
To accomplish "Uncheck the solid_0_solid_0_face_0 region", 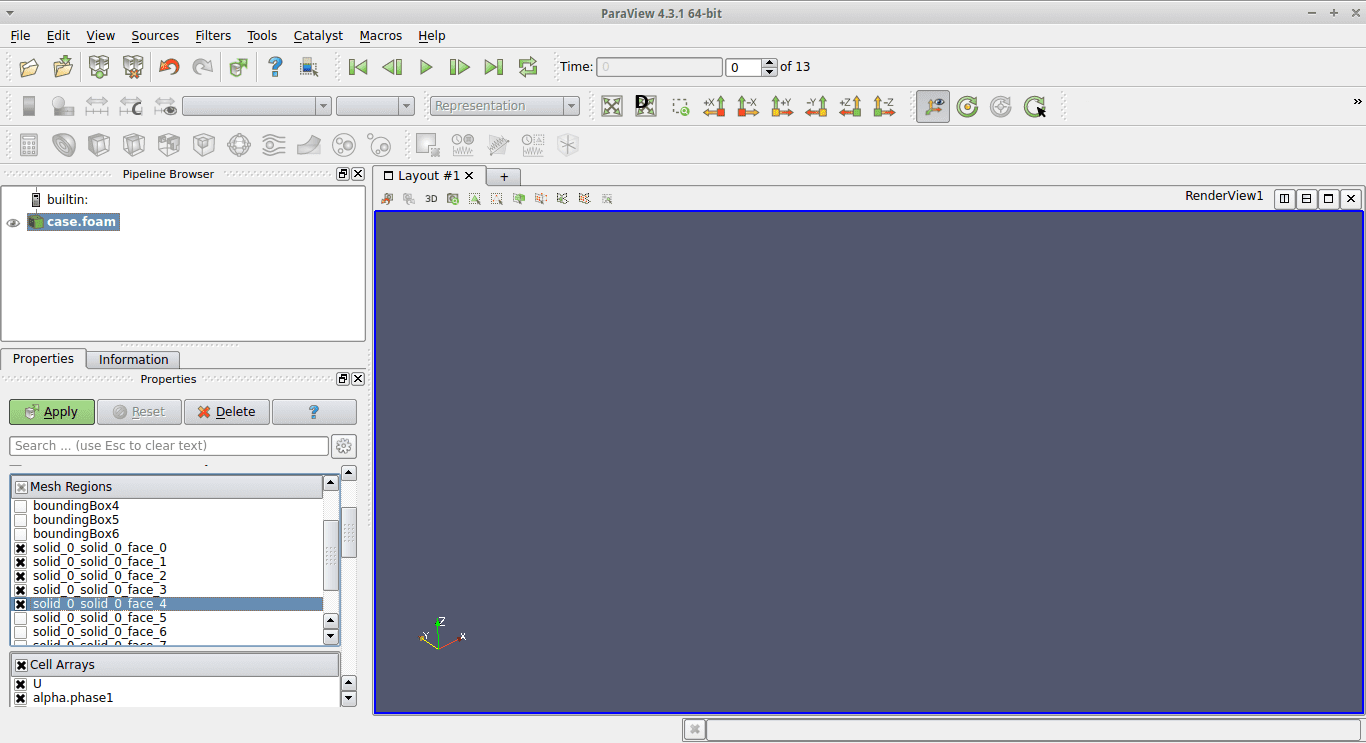I will pyautogui.click(x=21, y=549).
